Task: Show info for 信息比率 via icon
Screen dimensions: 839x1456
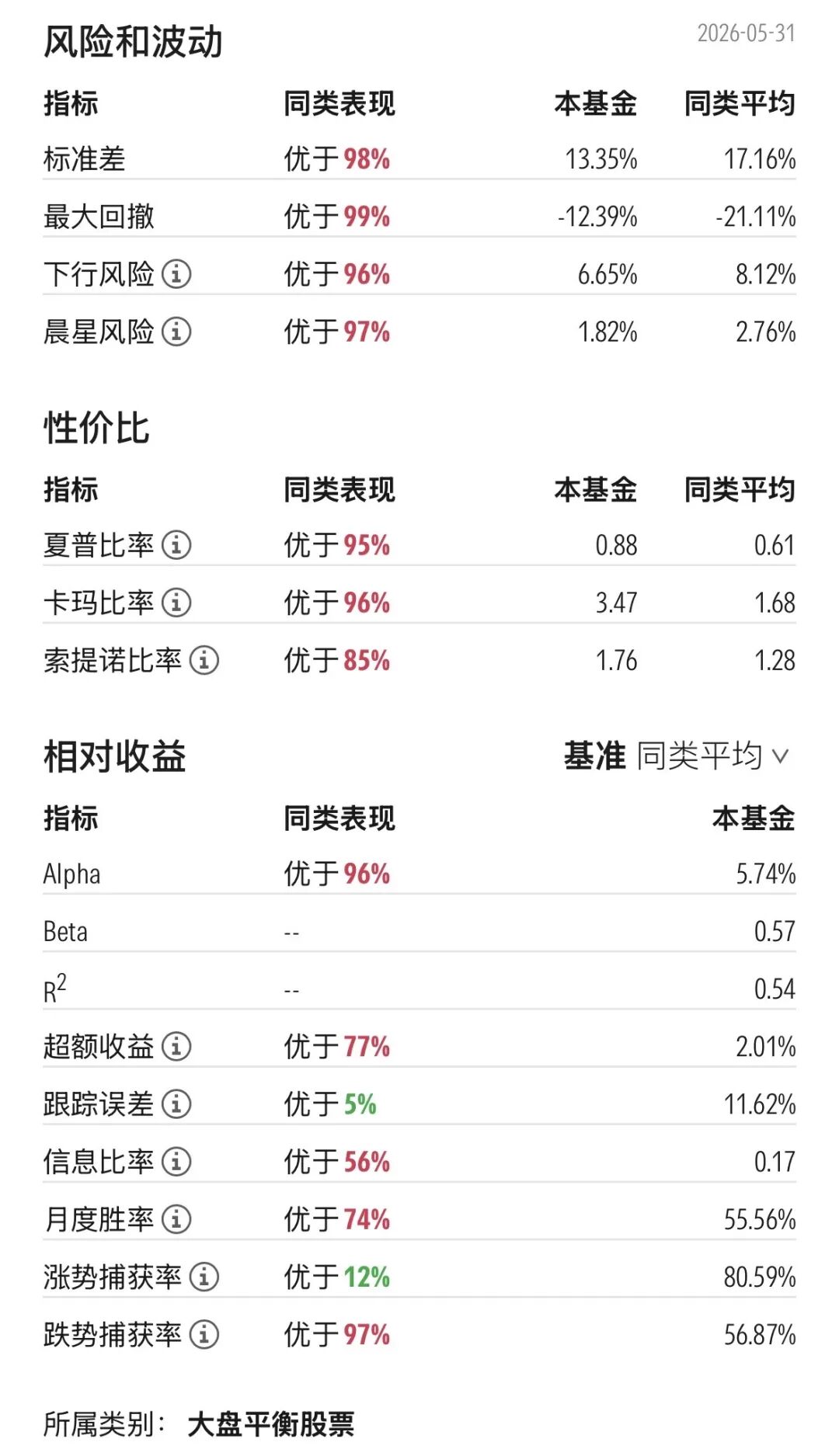Action: pyautogui.click(x=176, y=1162)
